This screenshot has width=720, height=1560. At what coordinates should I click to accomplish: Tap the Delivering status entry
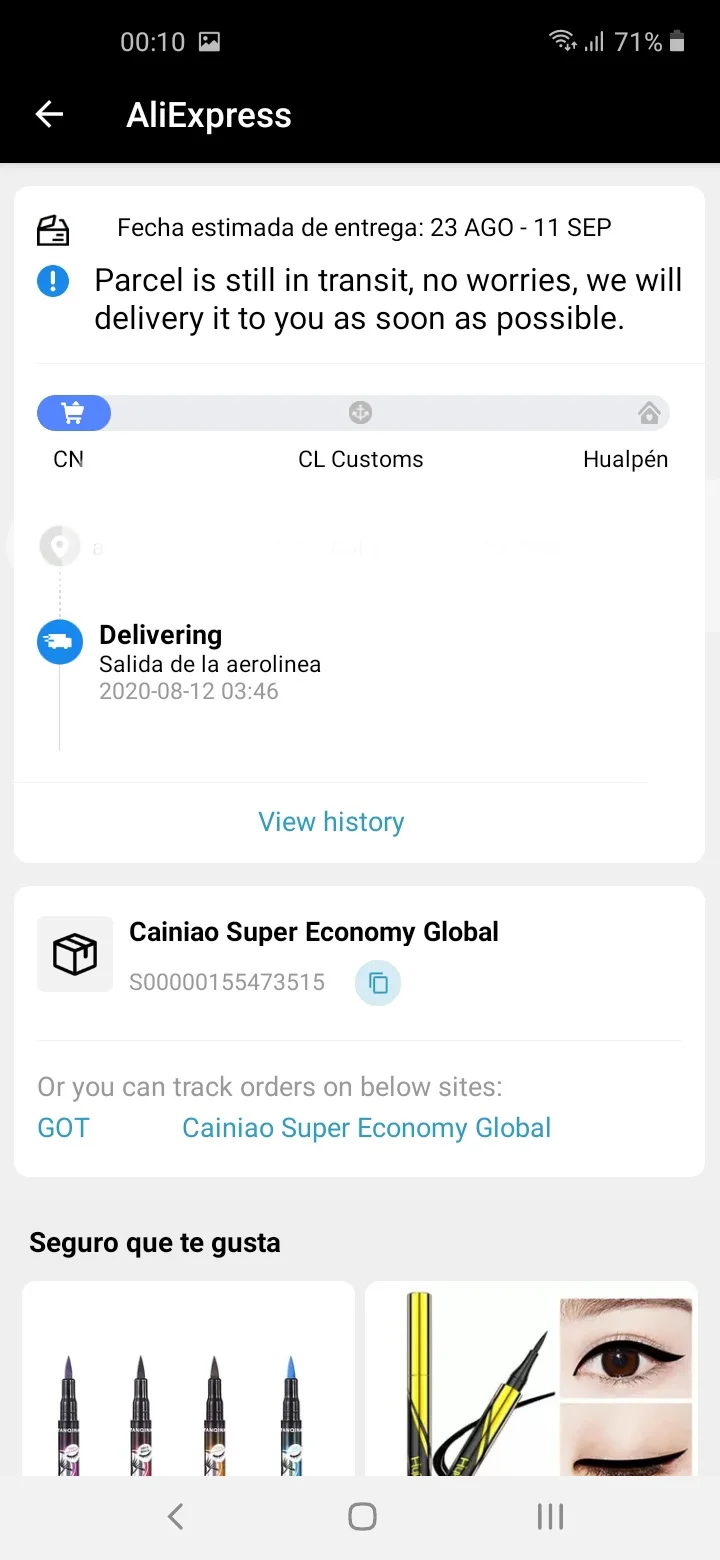[209, 662]
